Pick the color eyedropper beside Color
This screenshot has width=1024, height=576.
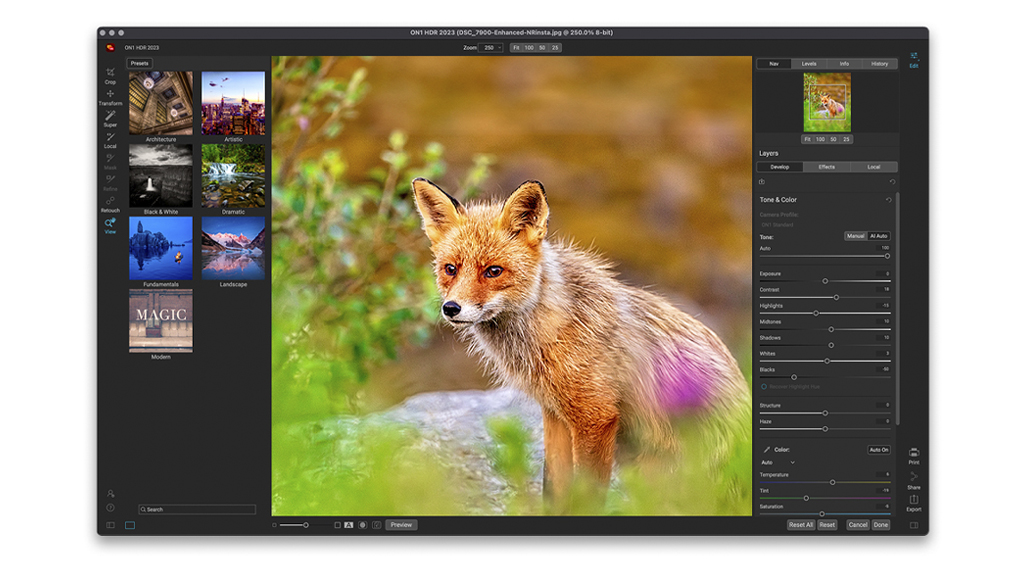[767, 450]
